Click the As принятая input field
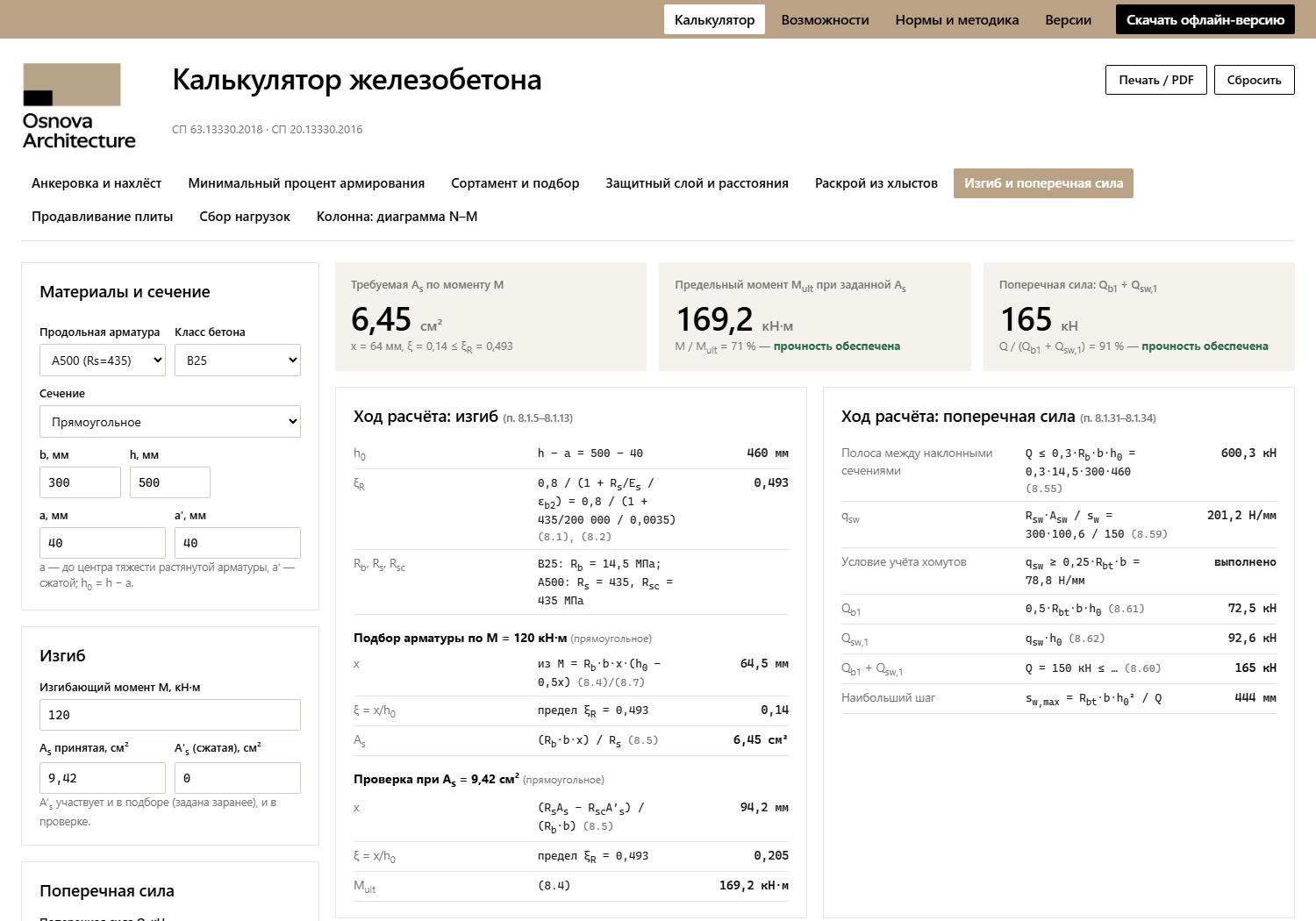 (103, 778)
